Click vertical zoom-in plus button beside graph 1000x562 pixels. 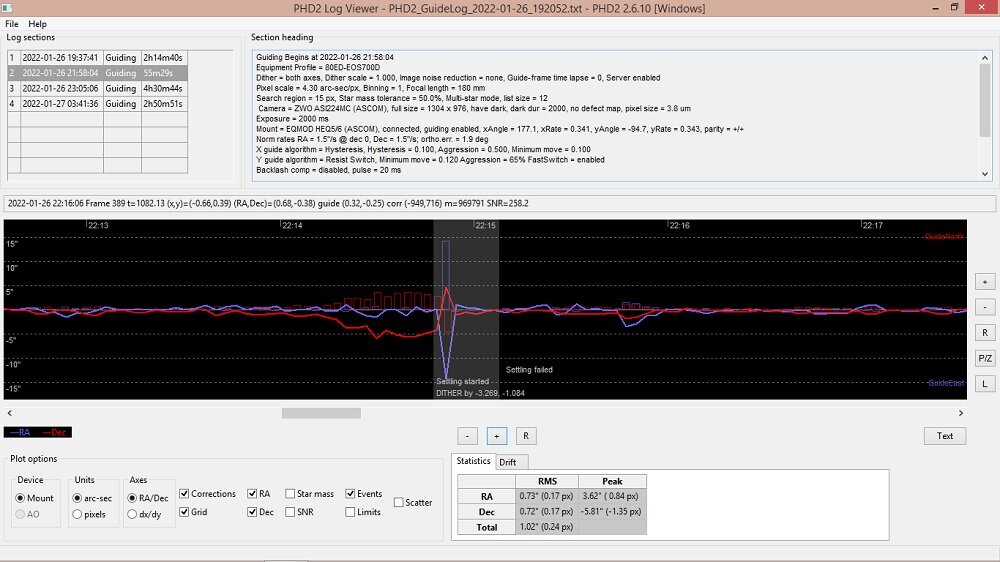[985, 281]
